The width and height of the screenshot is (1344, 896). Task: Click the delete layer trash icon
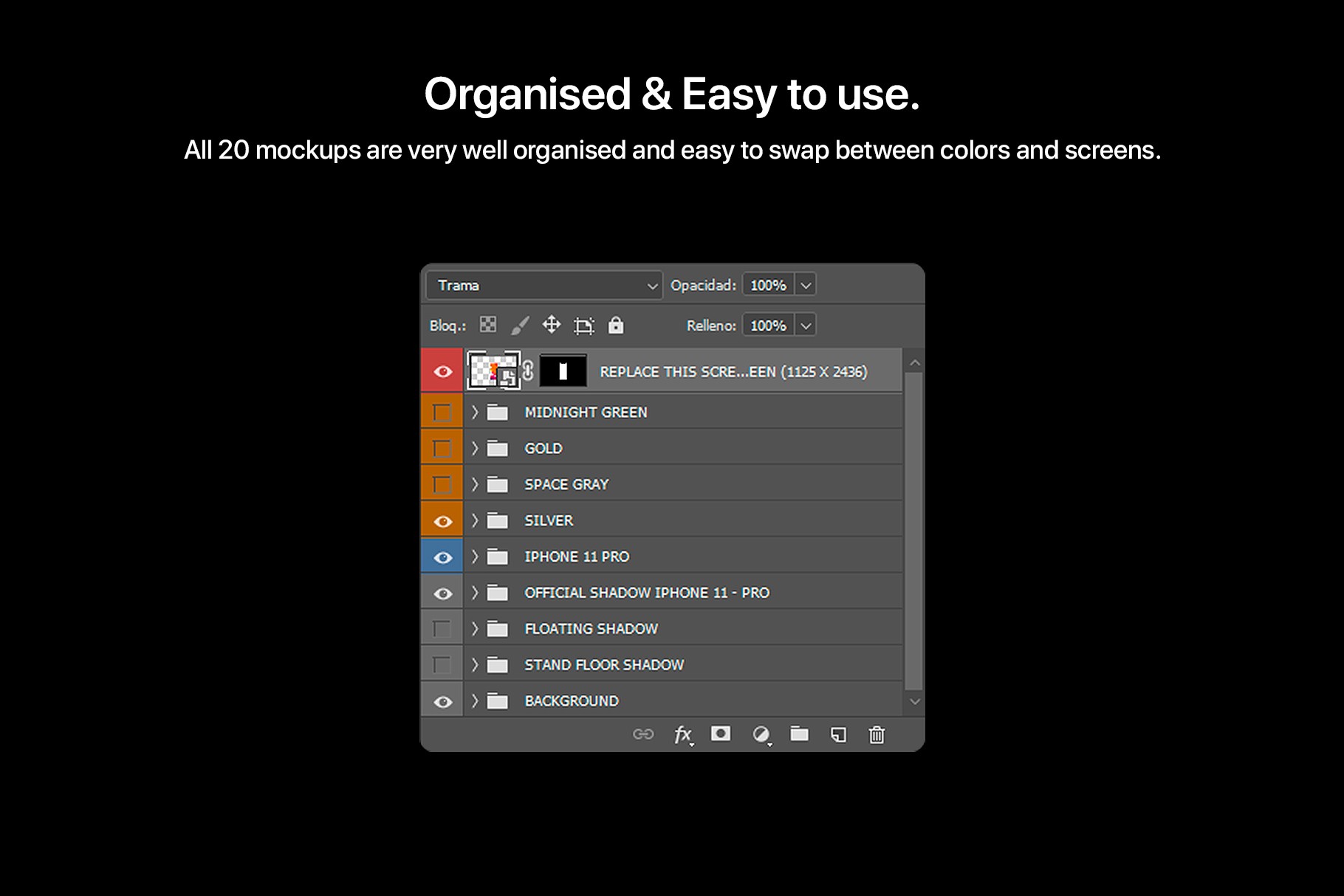(877, 734)
